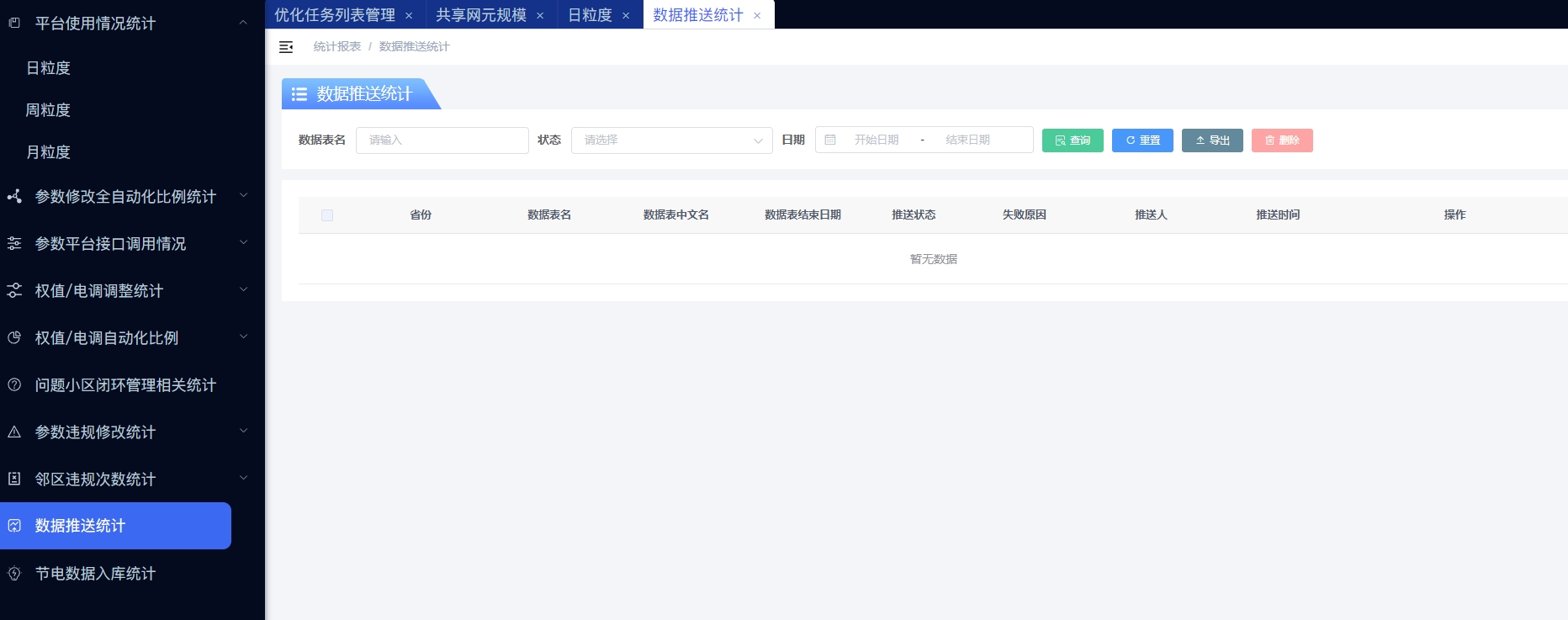Expand 权值/电调自动化比例 submenu arrow
The width and height of the screenshot is (1568, 620).
244,336
